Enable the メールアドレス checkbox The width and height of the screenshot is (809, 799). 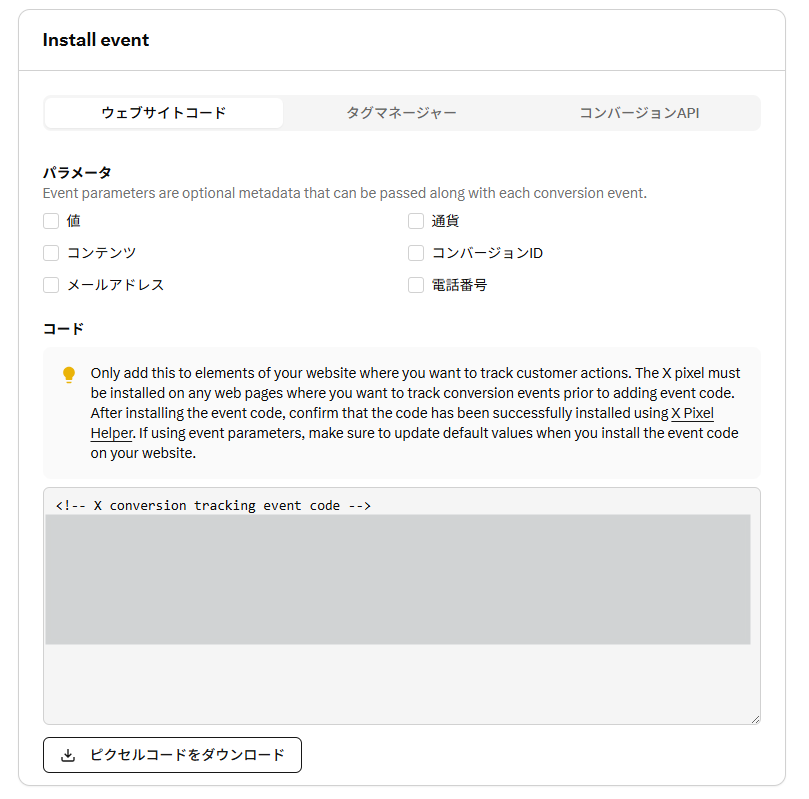pos(51,285)
